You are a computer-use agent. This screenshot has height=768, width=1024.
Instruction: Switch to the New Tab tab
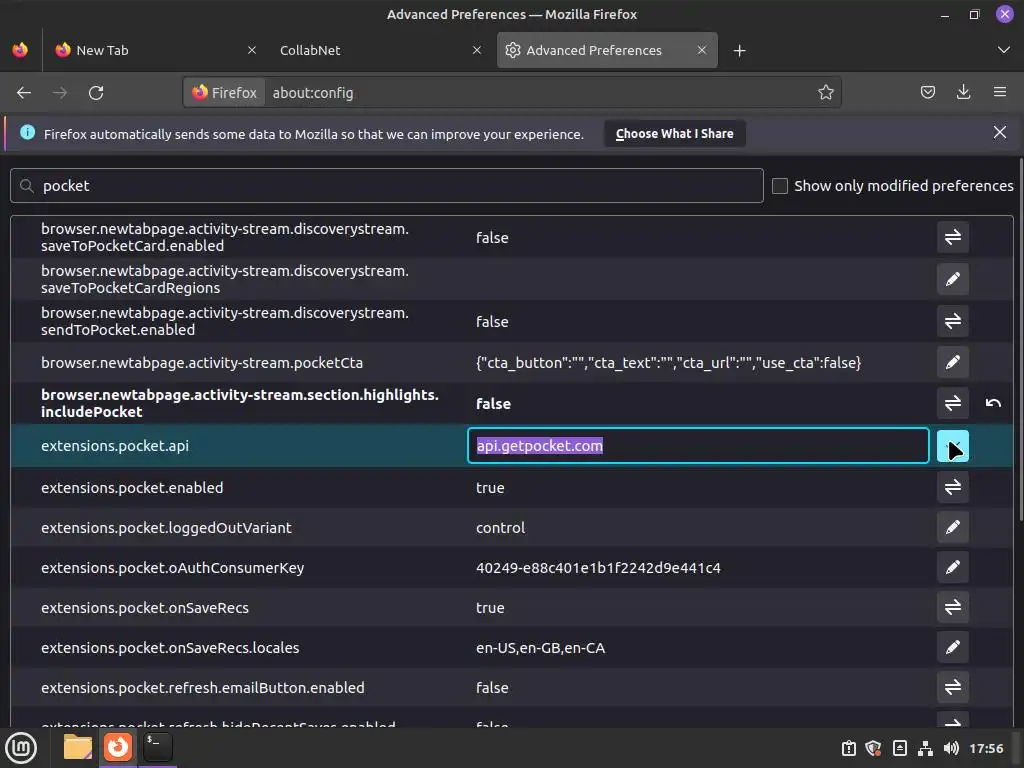[156, 50]
